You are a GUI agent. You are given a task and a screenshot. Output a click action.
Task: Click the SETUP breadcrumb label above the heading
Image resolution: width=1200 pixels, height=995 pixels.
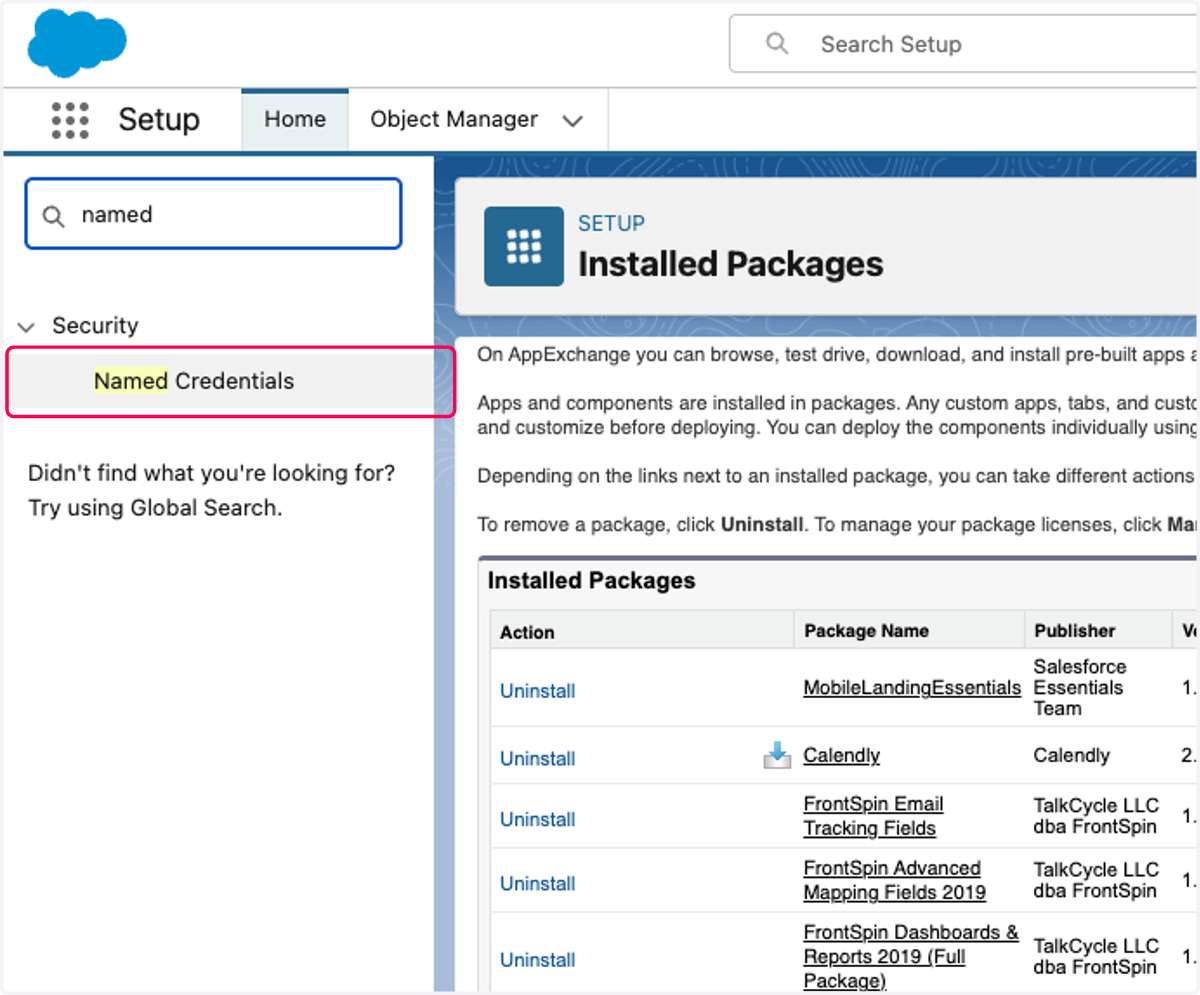point(611,223)
